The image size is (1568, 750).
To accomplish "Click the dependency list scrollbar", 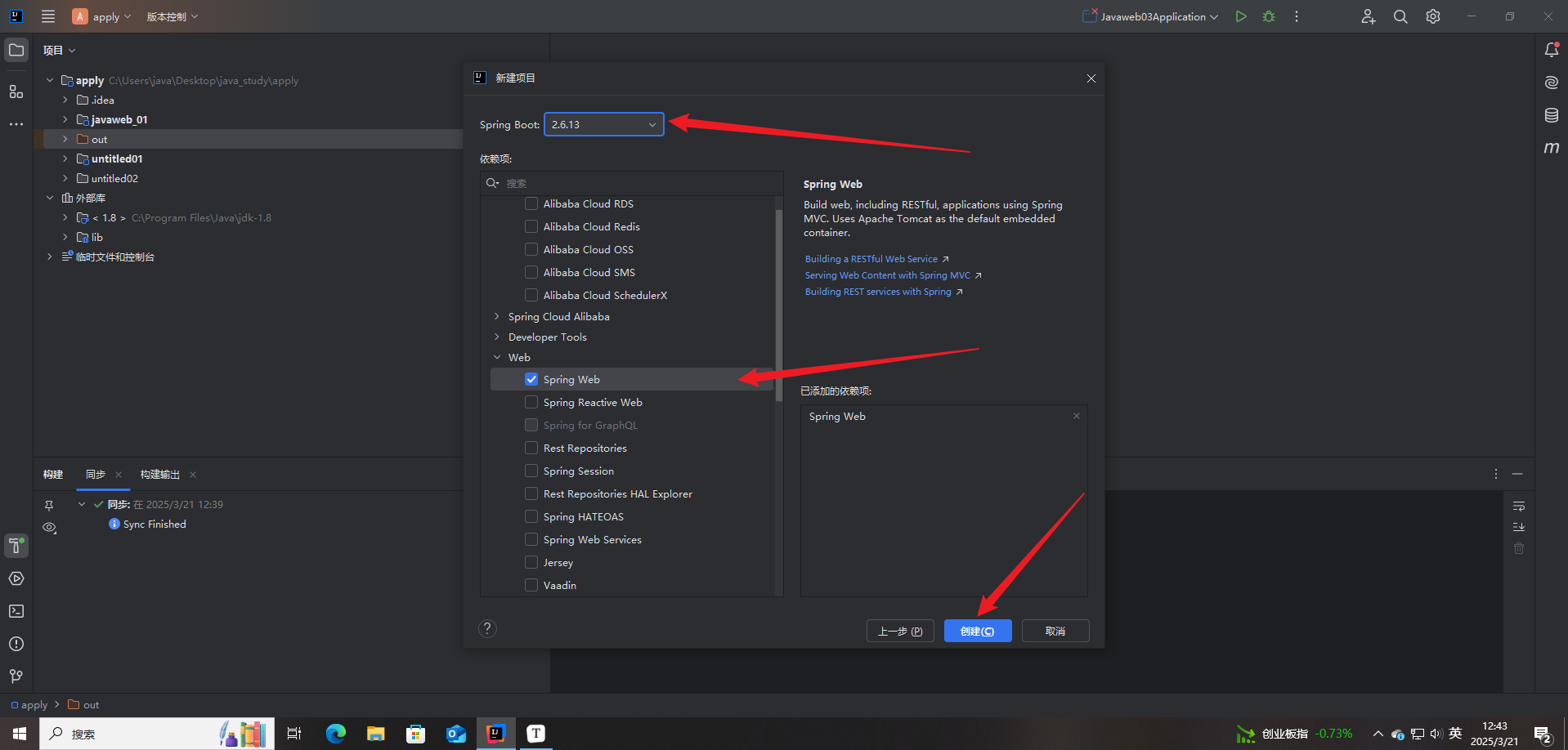I will click(x=779, y=305).
